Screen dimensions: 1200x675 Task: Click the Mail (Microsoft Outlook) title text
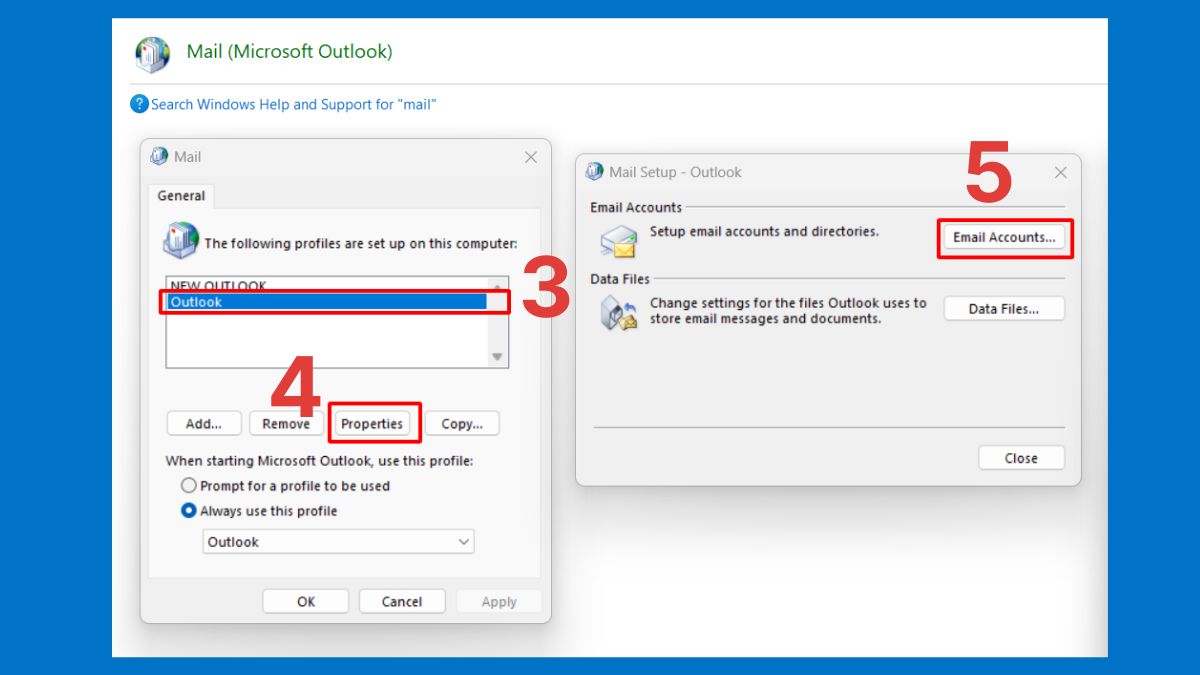[x=290, y=51]
